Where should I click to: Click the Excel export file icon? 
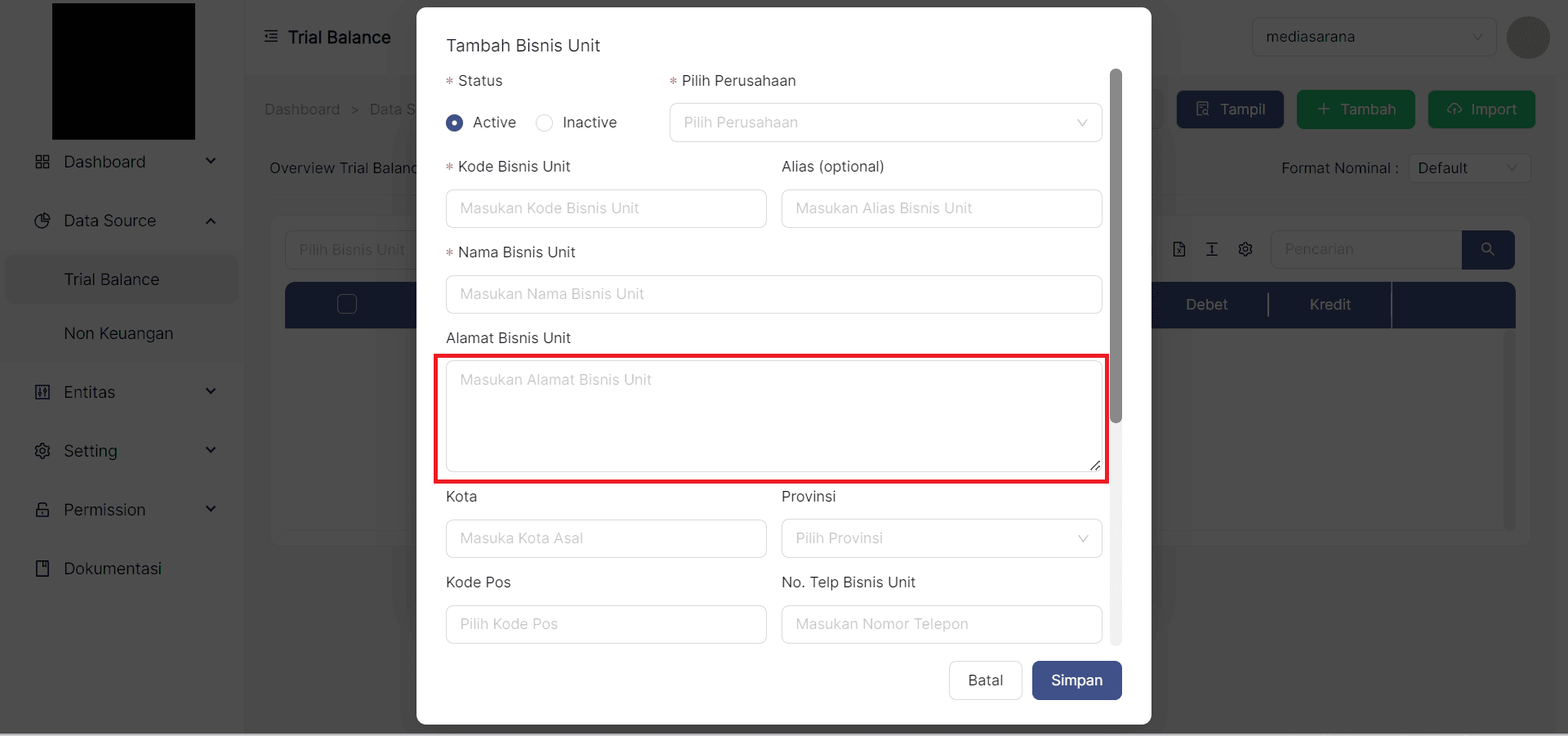coord(1178,249)
